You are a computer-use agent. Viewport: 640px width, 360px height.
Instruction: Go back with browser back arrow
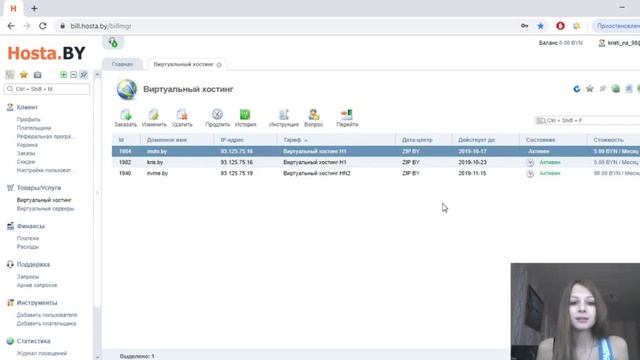(x=11, y=26)
